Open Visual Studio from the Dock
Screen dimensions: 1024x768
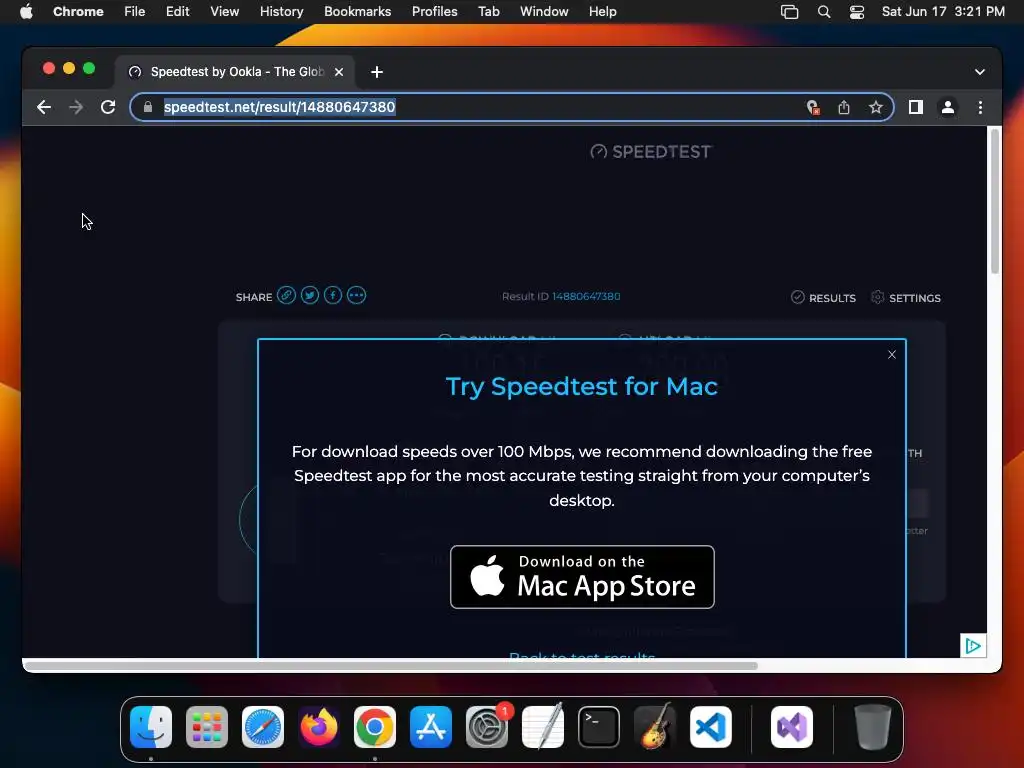(792, 727)
